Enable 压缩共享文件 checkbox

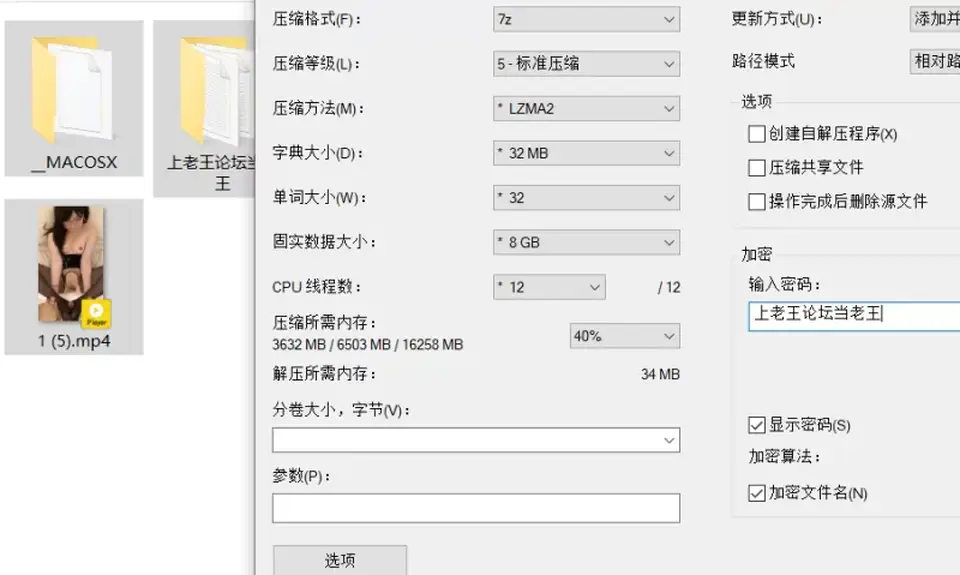click(x=757, y=168)
